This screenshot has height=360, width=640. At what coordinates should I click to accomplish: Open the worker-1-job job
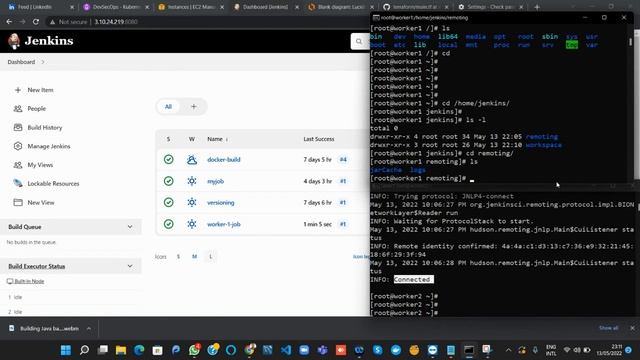pyautogui.click(x=224, y=224)
